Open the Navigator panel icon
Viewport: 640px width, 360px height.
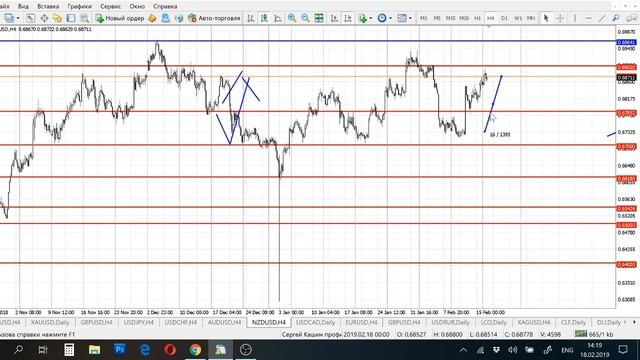[x=58, y=18]
